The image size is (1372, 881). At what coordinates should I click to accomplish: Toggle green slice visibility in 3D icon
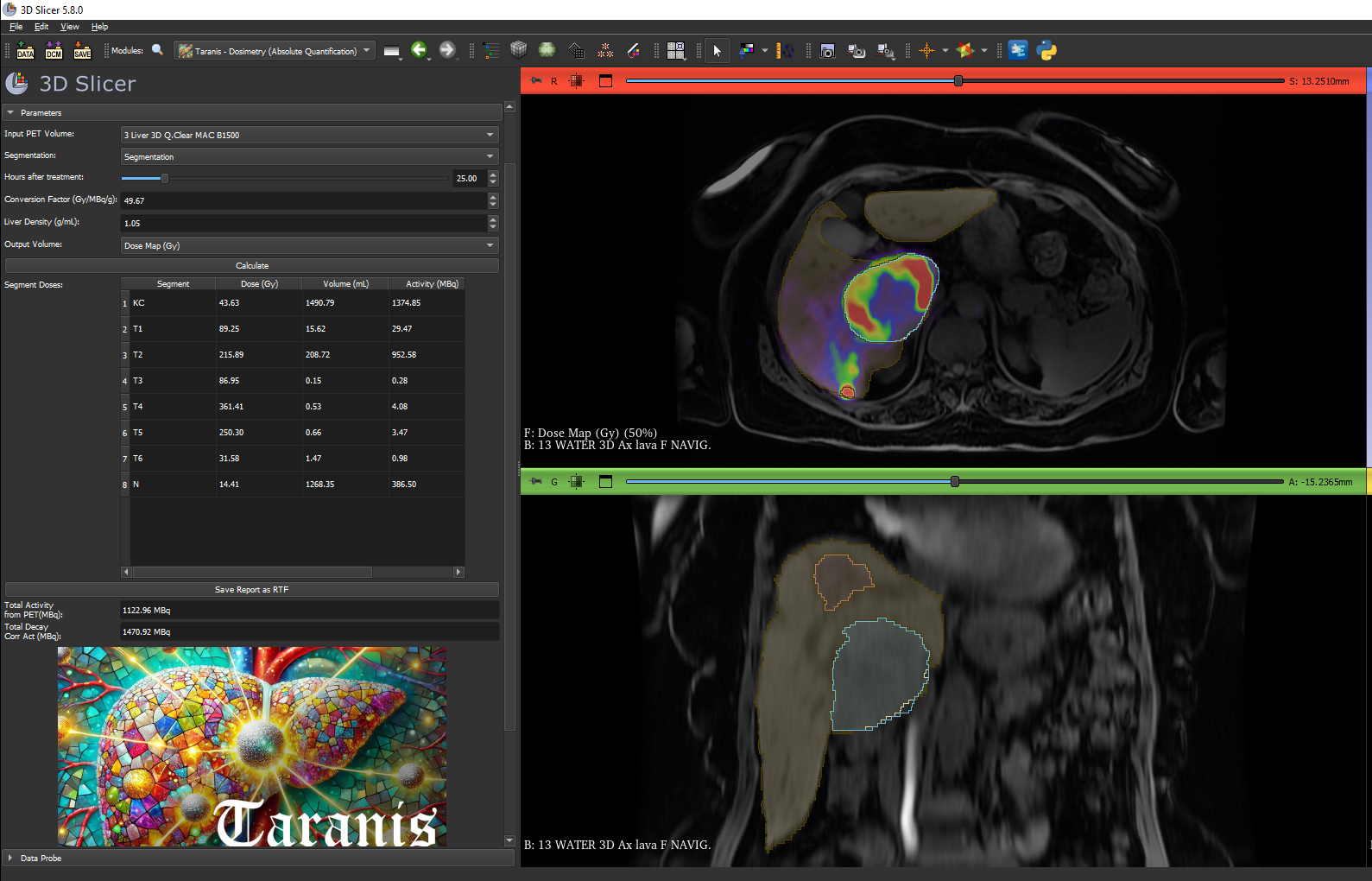click(x=577, y=482)
